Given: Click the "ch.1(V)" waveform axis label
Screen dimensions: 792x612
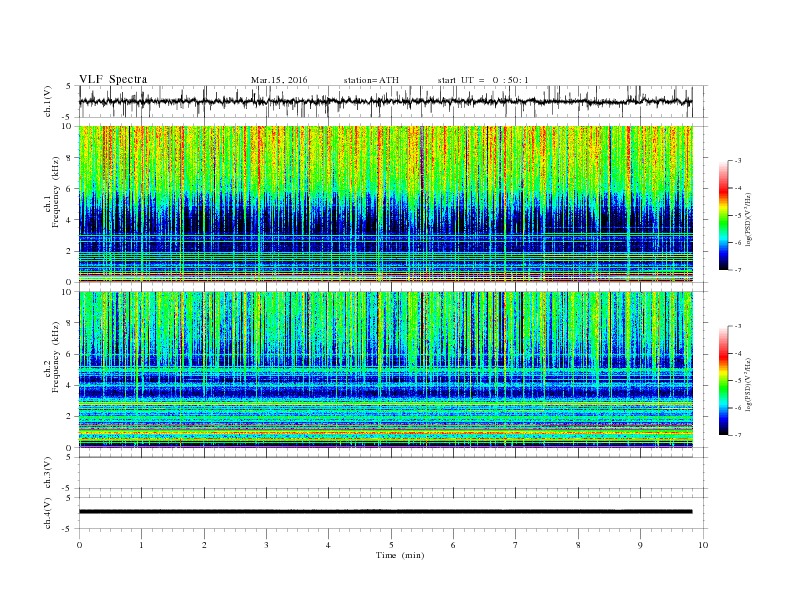Looking at the screenshot, I should click(x=48, y=101).
